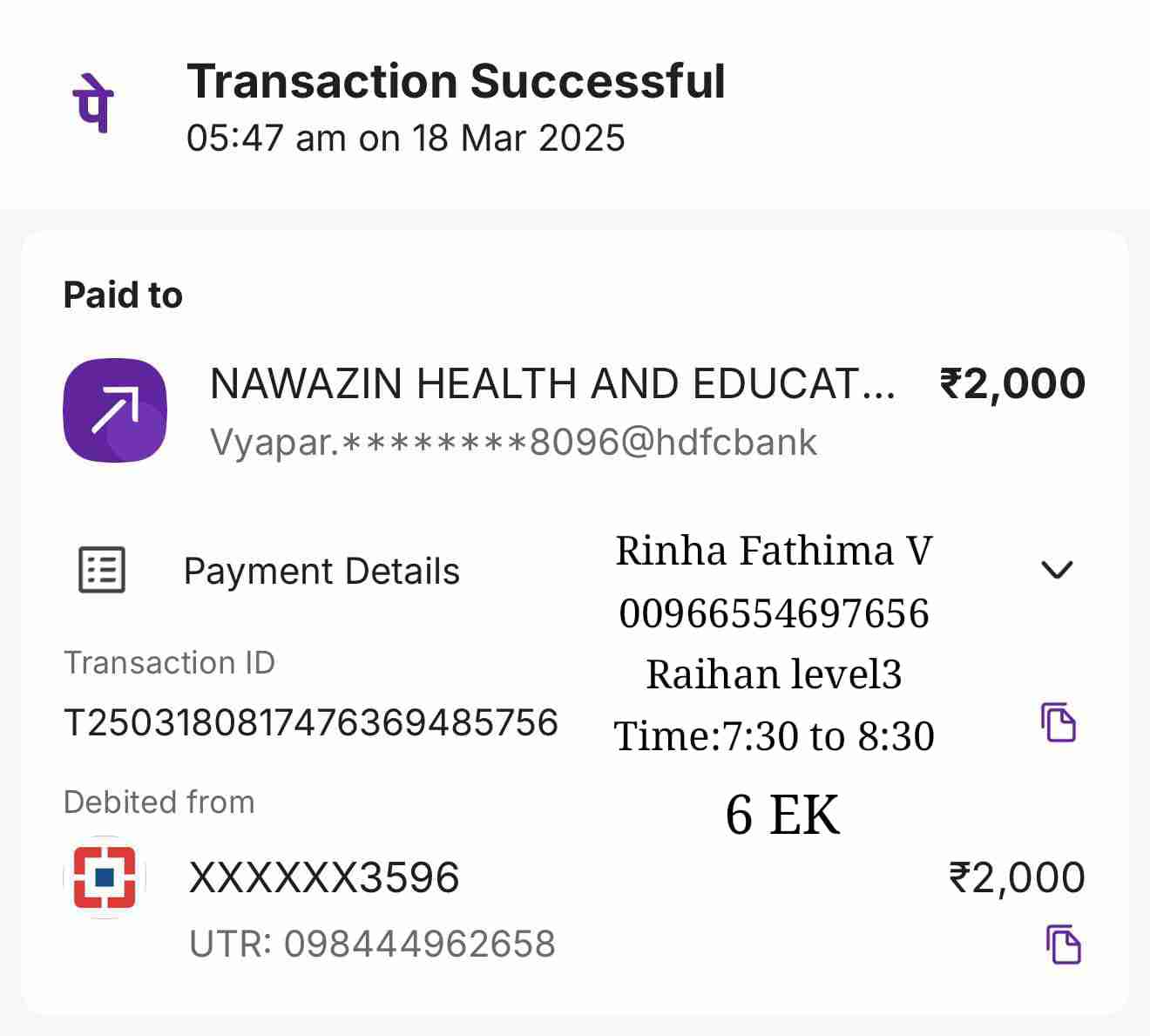
Task: Click the timestamp 05:47 am on 18 Mar 2025
Action: click(405, 138)
